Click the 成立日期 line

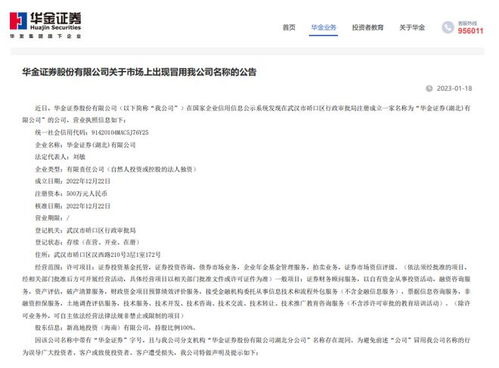73,181
